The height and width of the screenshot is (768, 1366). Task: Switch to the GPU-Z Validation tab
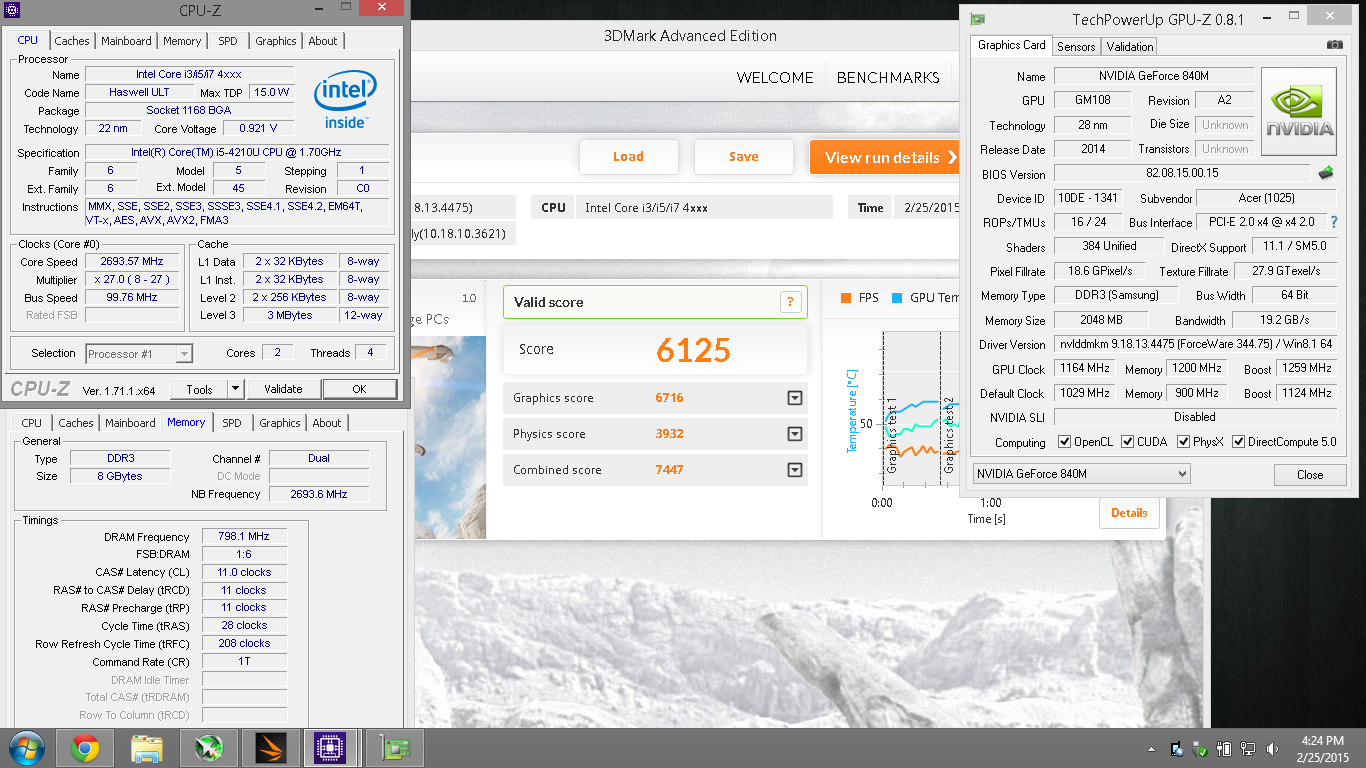tap(1130, 47)
